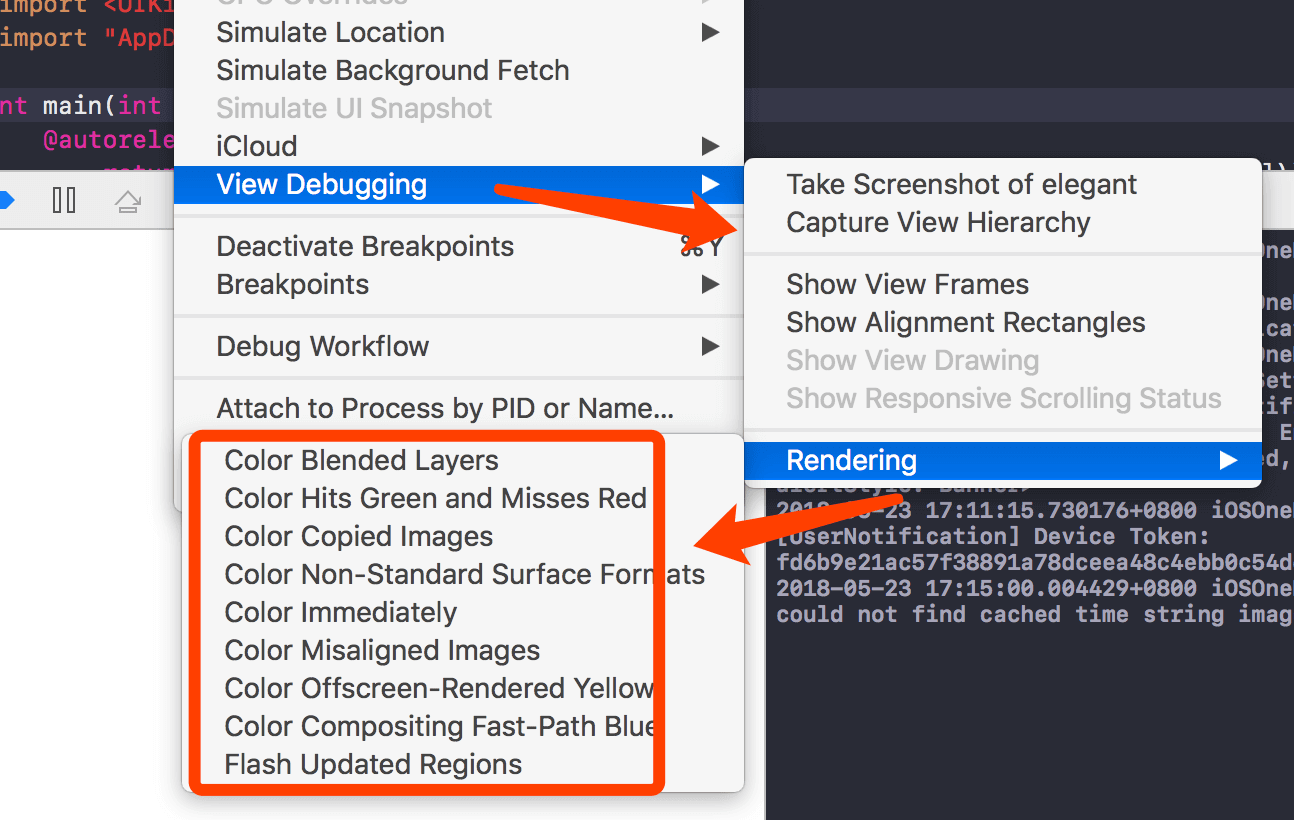Click the blue breakpoint toggle icon
1294x820 pixels.
click(x=6, y=201)
